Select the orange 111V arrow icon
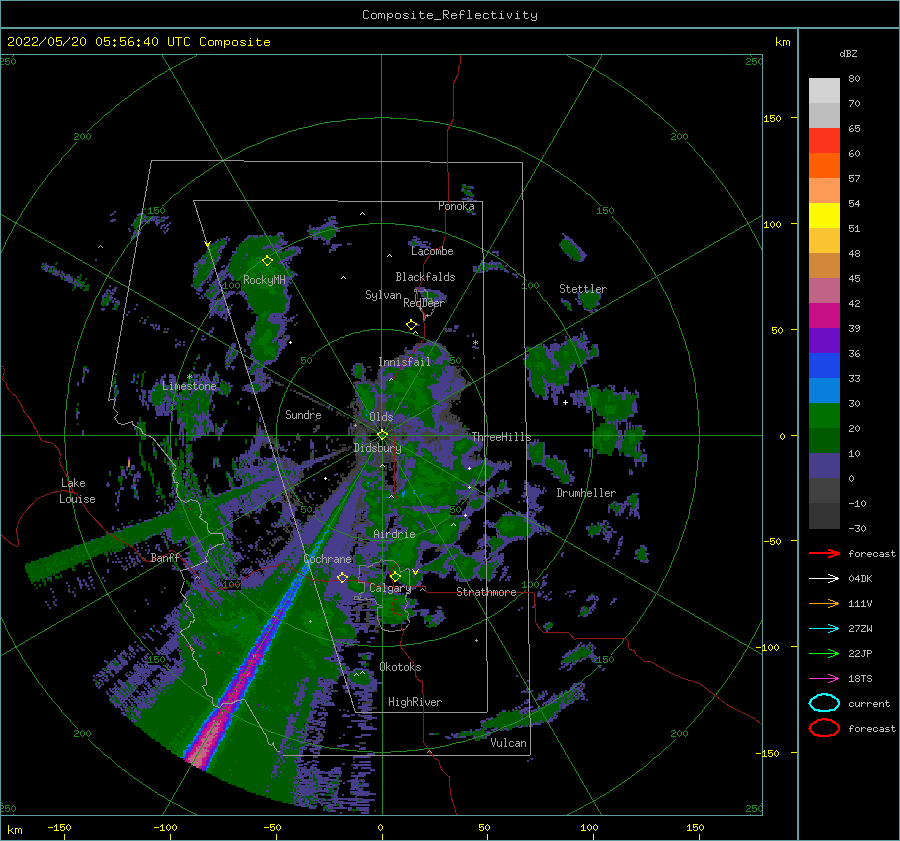 click(x=824, y=603)
